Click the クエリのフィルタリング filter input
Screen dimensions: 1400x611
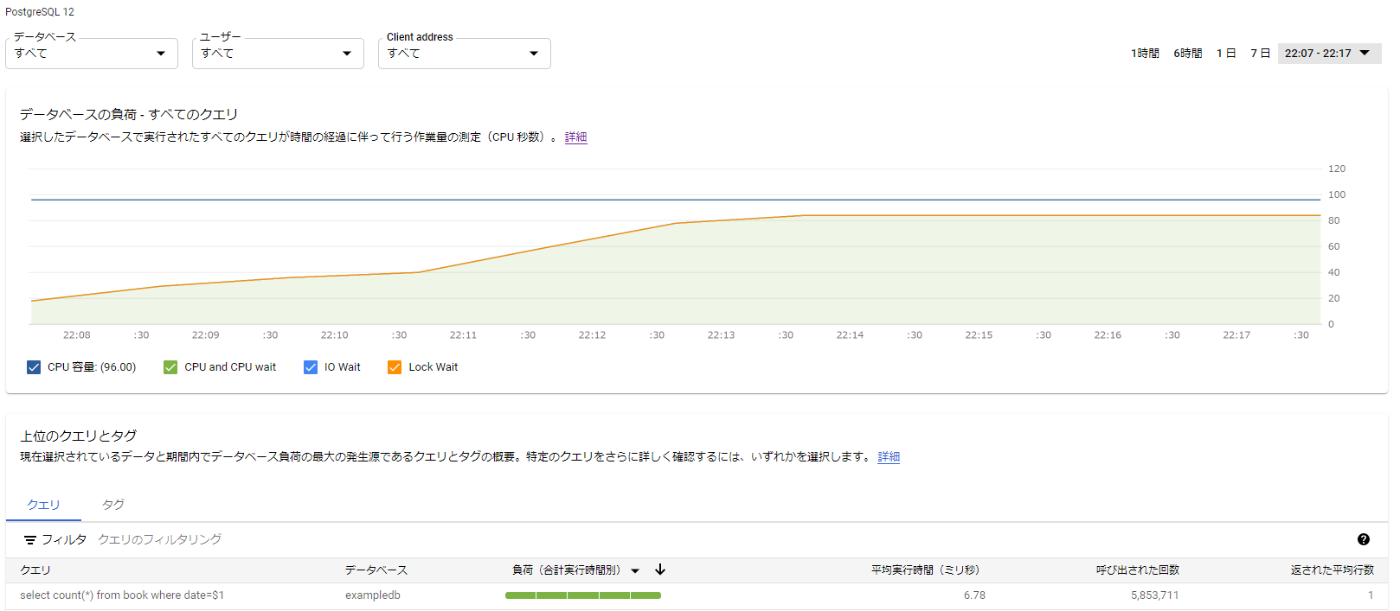tap(160, 540)
